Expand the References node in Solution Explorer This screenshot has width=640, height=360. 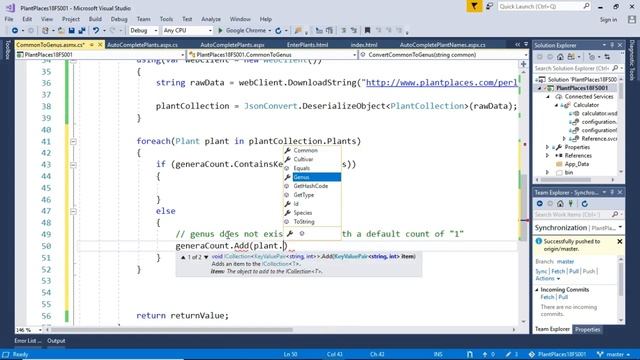point(547,156)
